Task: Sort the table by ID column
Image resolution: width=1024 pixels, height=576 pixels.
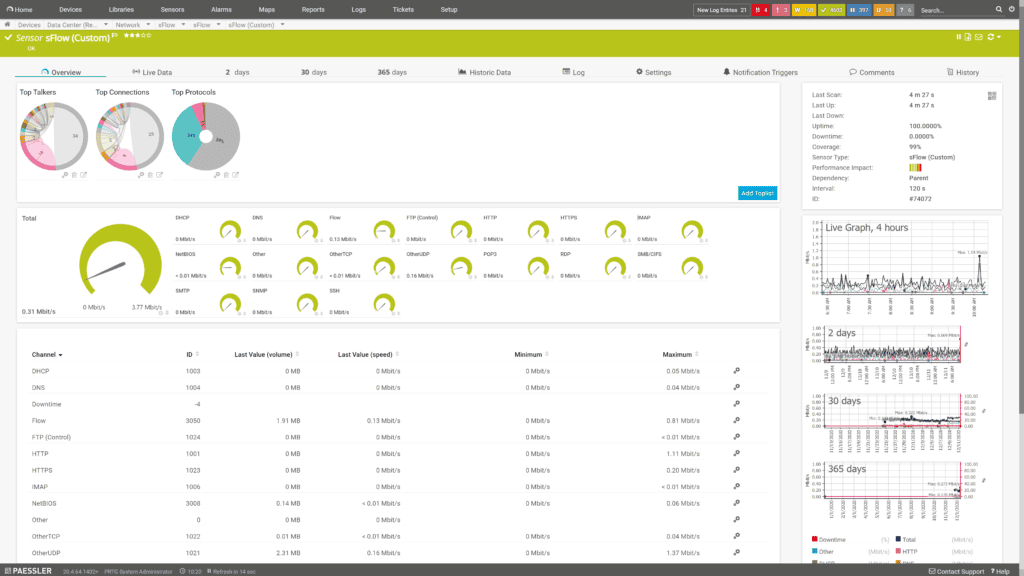Action: tap(192, 355)
